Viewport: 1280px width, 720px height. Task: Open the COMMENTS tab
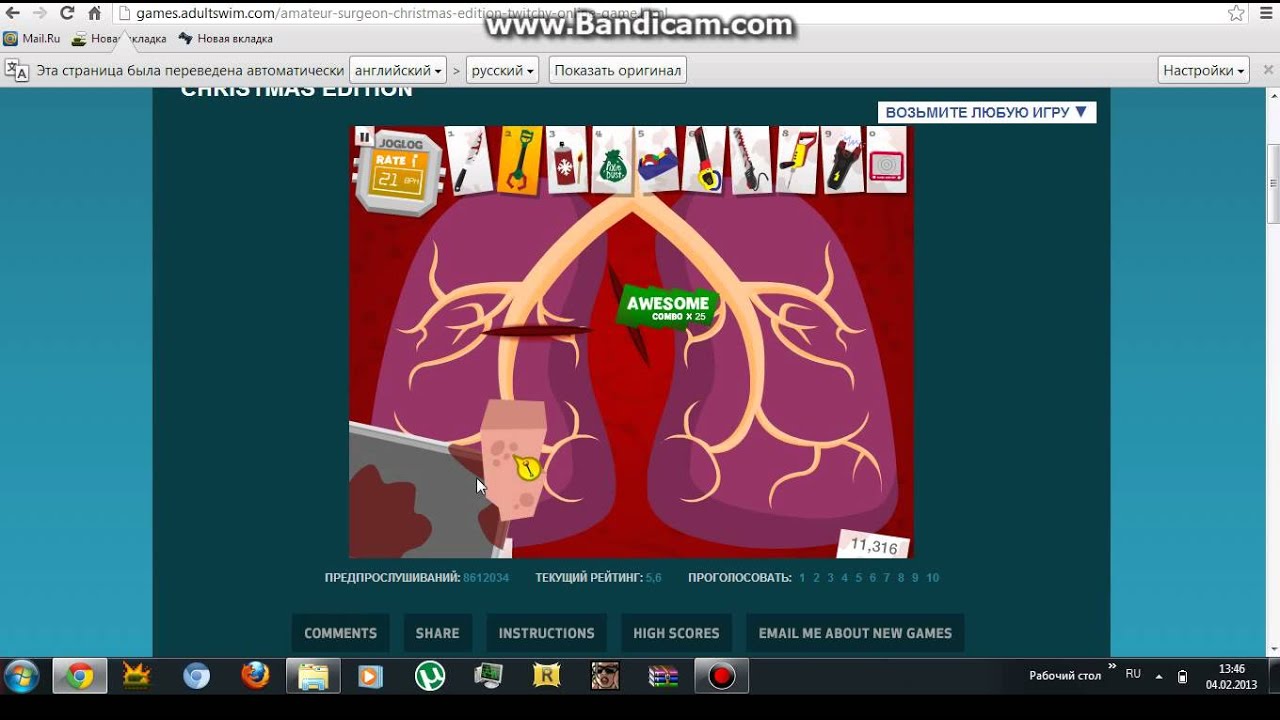coord(340,633)
